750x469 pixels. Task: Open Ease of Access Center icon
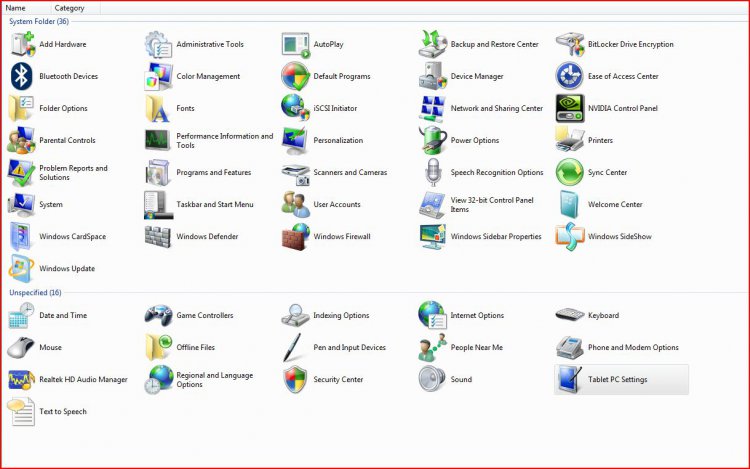[x=570, y=76]
